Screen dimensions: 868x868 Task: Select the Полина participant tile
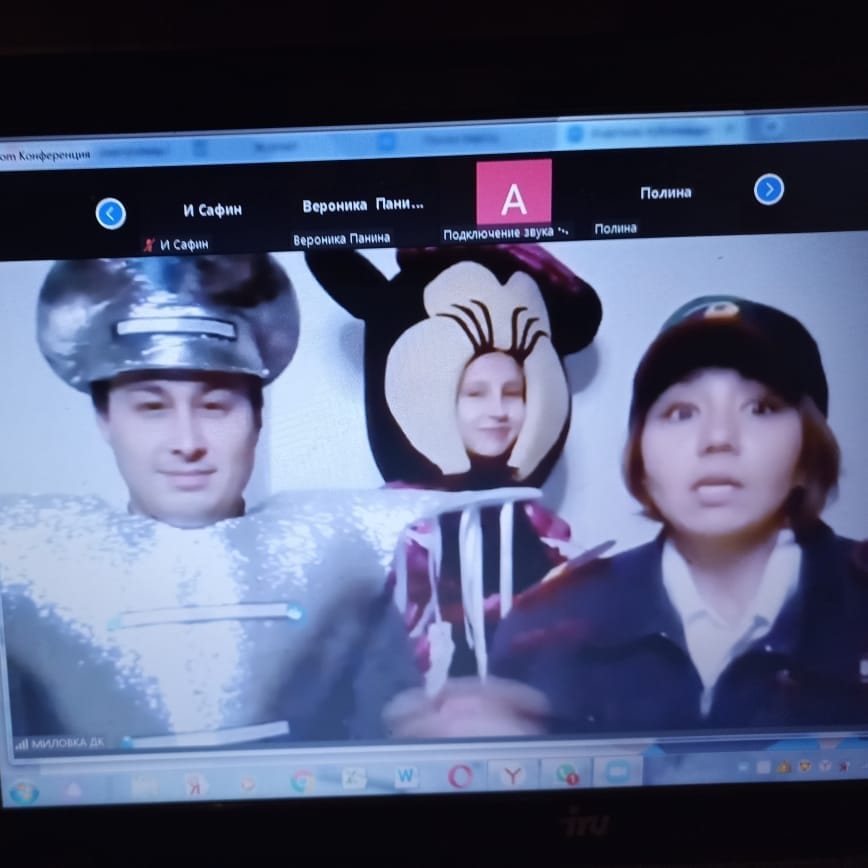(665, 193)
